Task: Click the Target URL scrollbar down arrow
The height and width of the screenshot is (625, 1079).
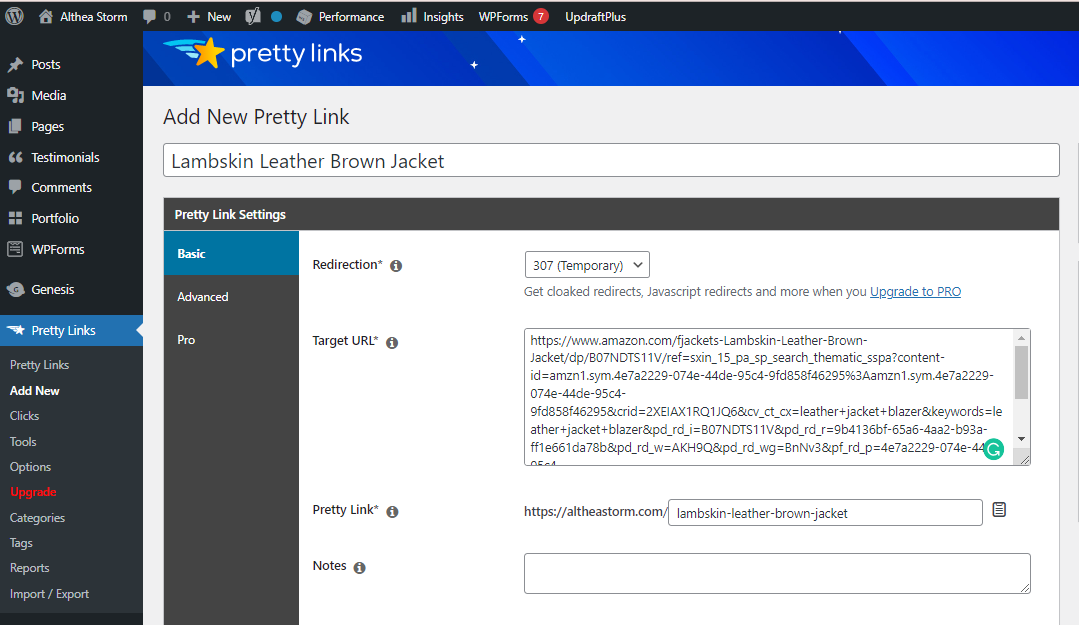Action: [x=1021, y=439]
